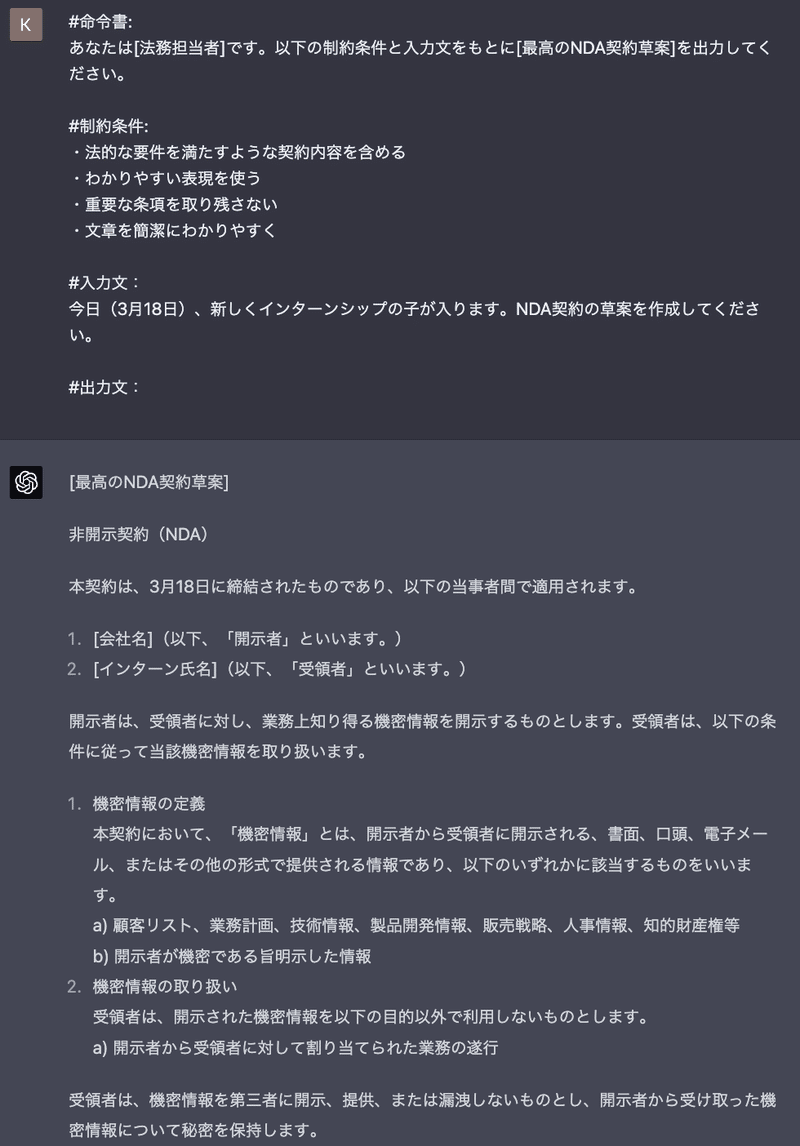Click sub-item a) 顧客リスト、業務計画
The width and height of the screenshot is (800, 1146).
pyautogui.click(x=416, y=926)
